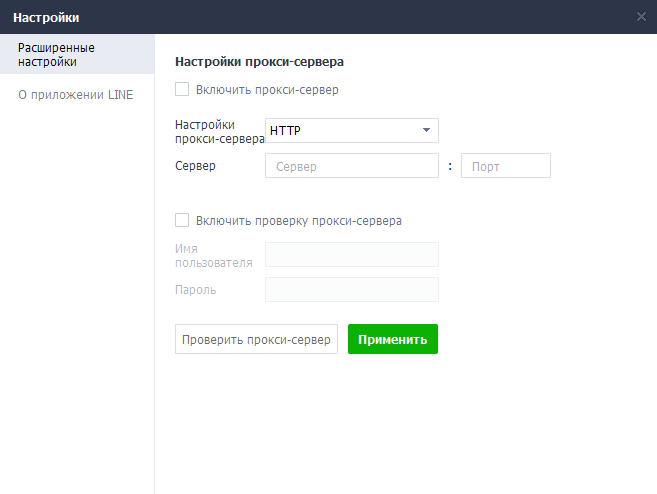Click the Имя пользователя input field
The width and height of the screenshot is (657, 494).
(x=352, y=254)
